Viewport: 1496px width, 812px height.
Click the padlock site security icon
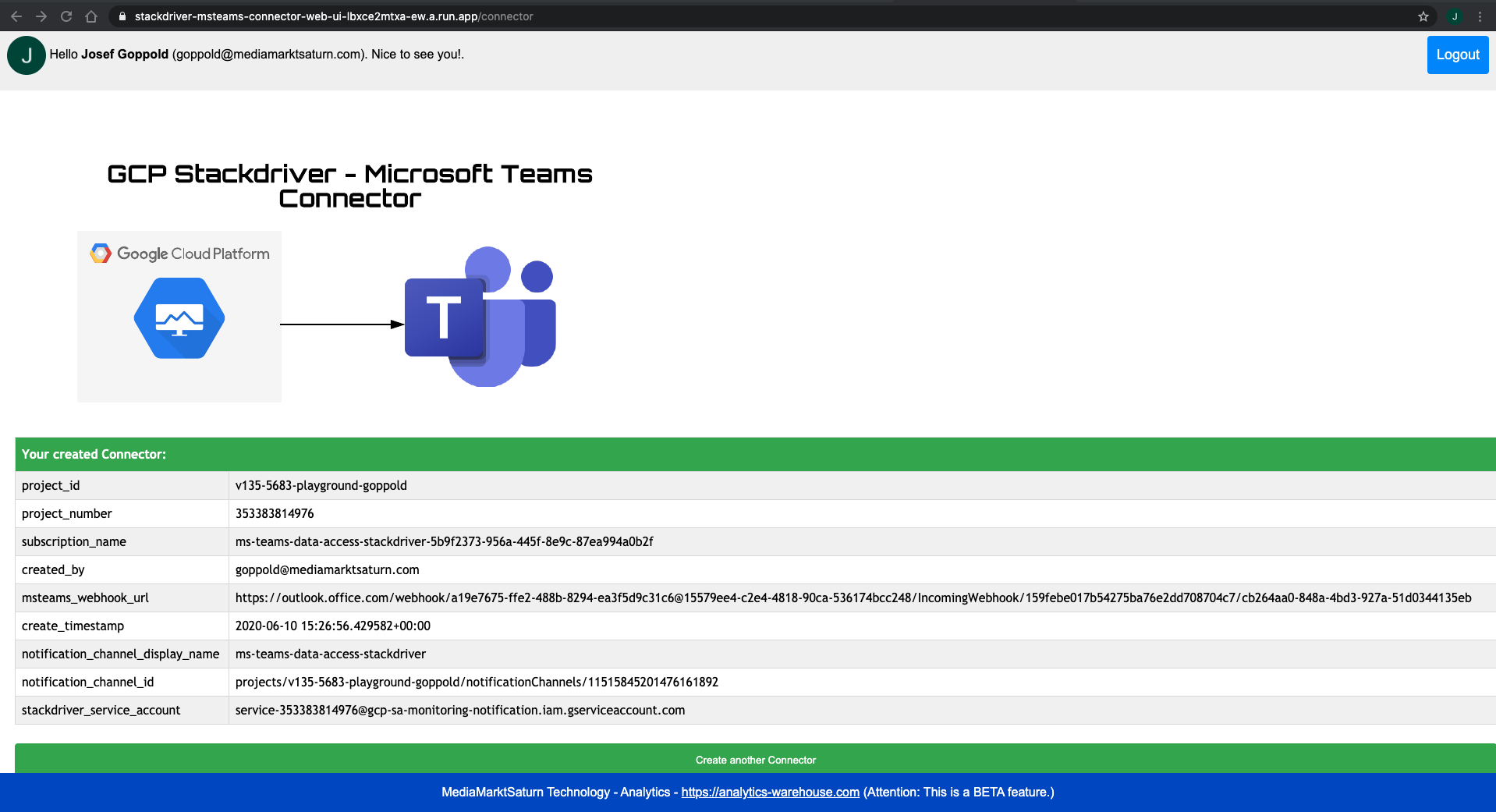[x=122, y=16]
